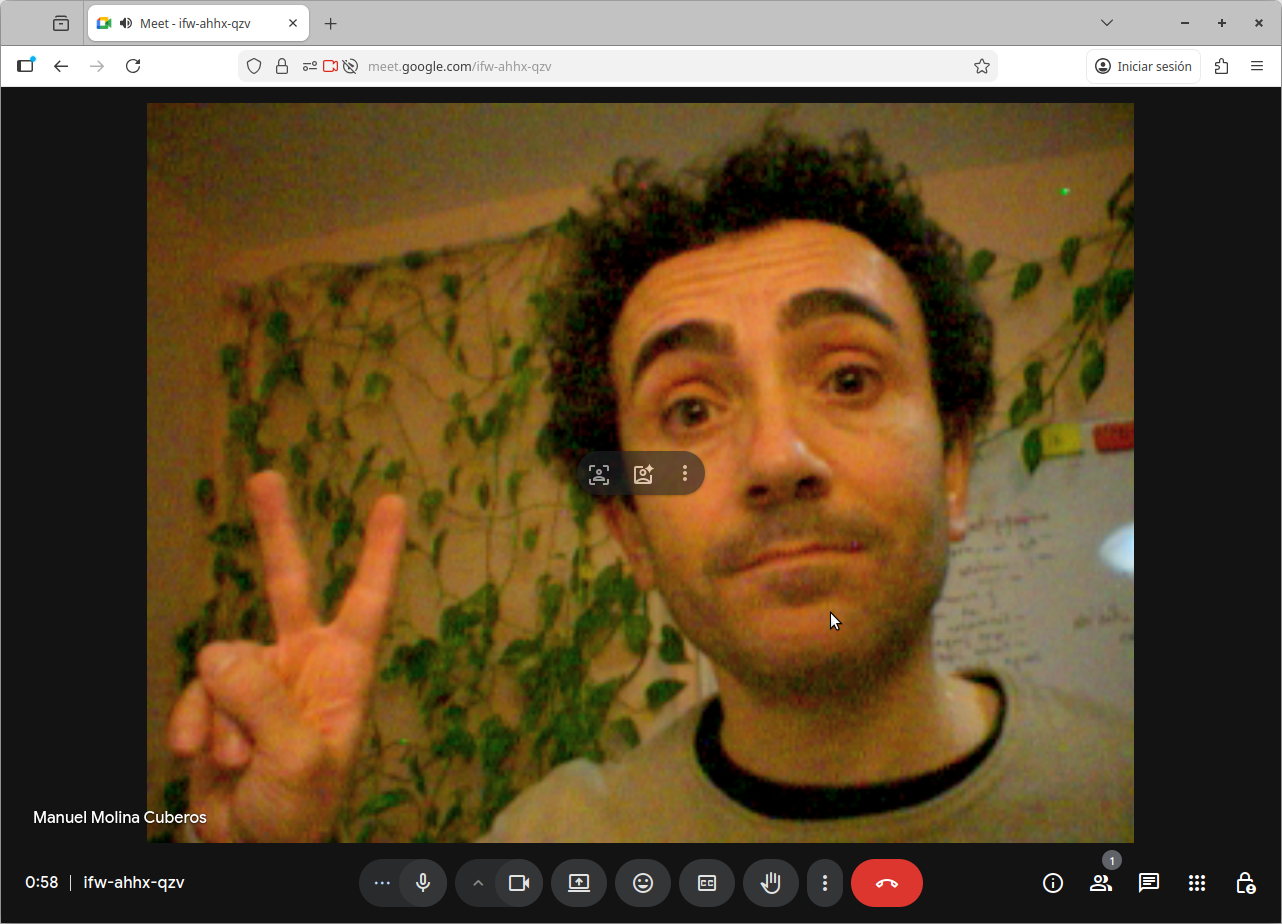Raise your hand in the meeting
1282x924 pixels.
click(x=771, y=883)
